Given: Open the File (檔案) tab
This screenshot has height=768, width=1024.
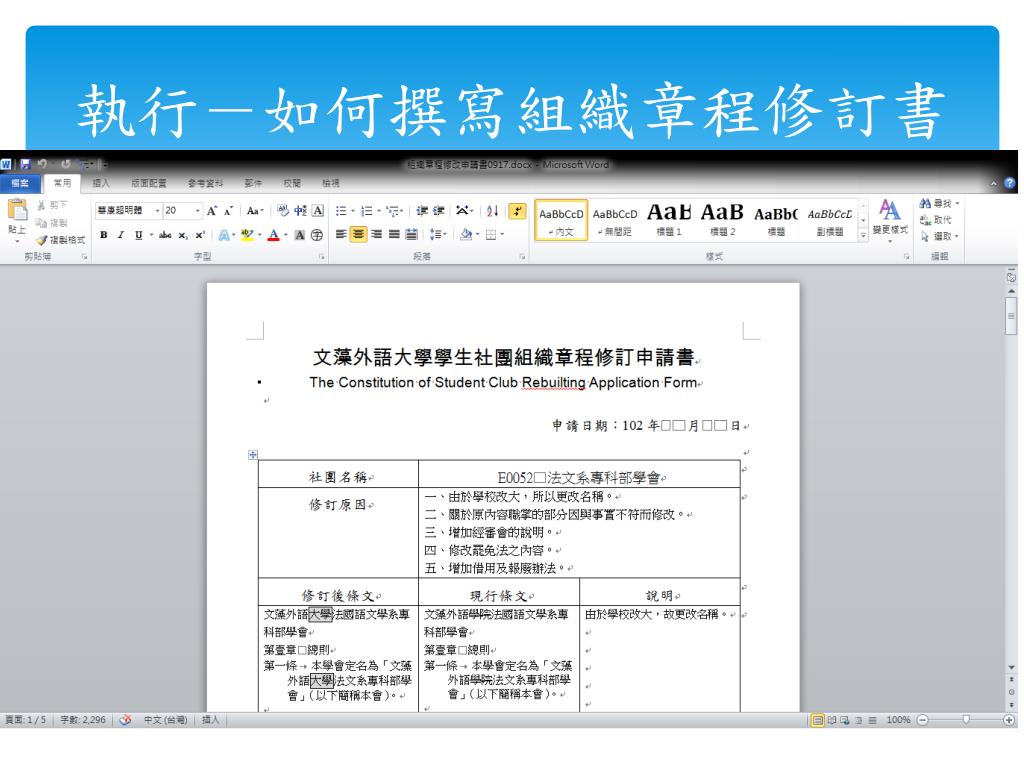Looking at the screenshot, I should (20, 184).
